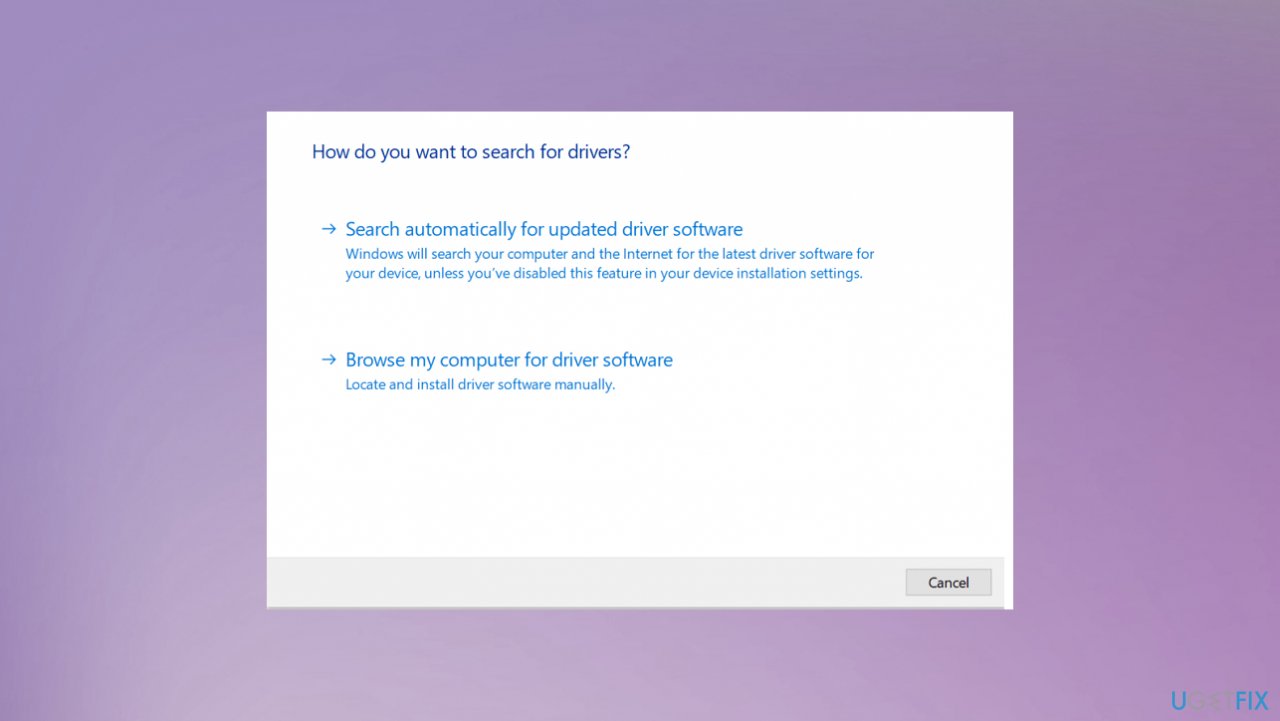Click the top edge of the dialog window
1280x721 pixels.
640,112
